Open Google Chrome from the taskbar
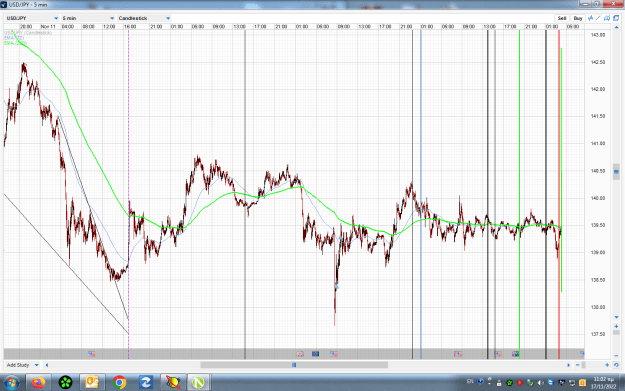 click(x=119, y=383)
